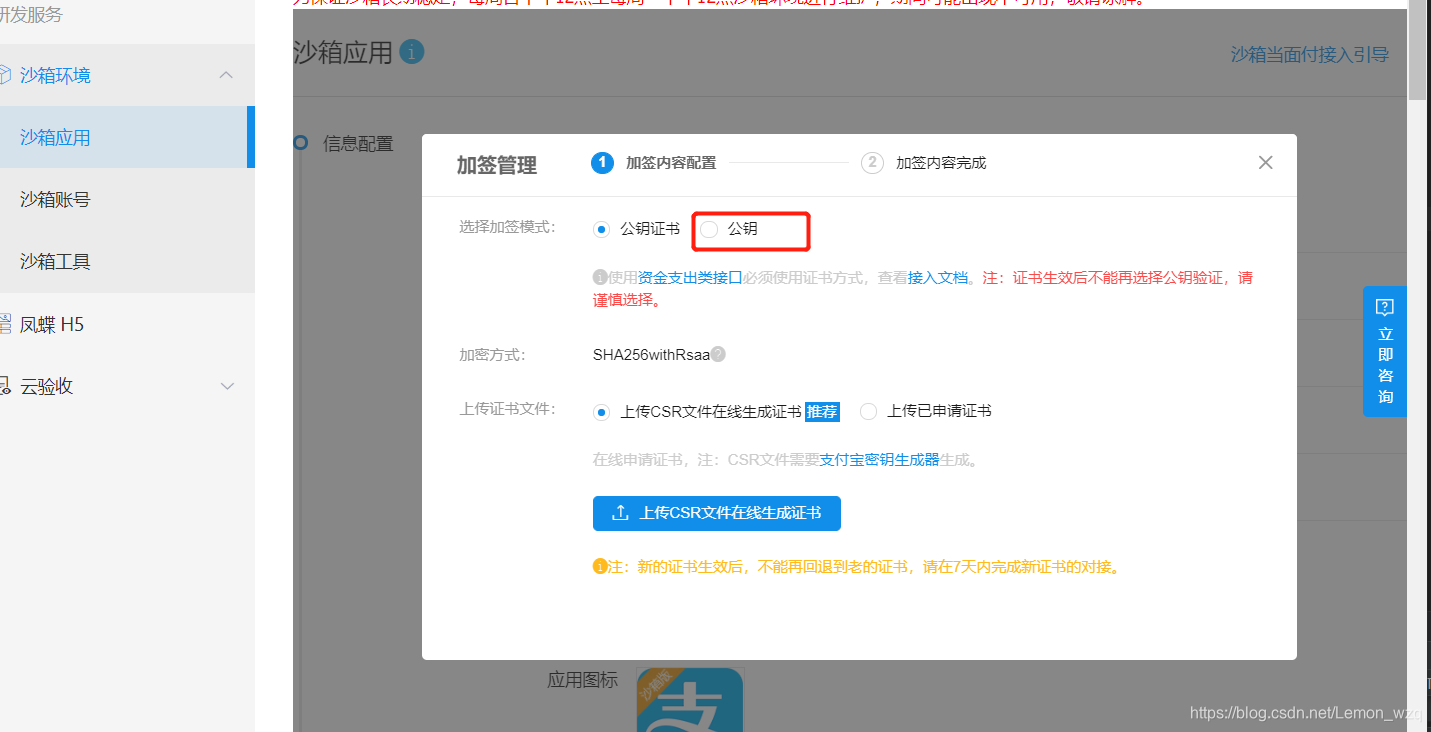Image resolution: width=1431 pixels, height=732 pixels.
Task: Click the question icon on 立即咨询 tab
Action: coord(1385,307)
